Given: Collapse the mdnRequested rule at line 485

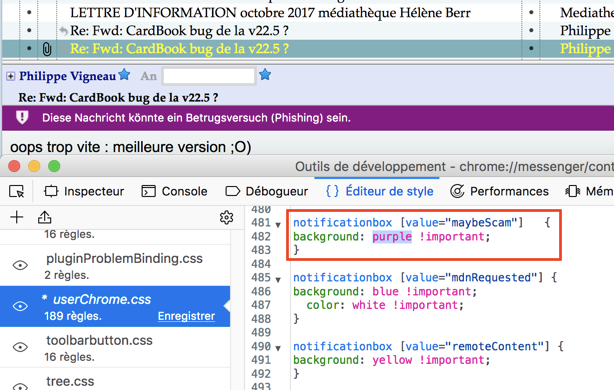Looking at the screenshot, I should tap(278, 280).
